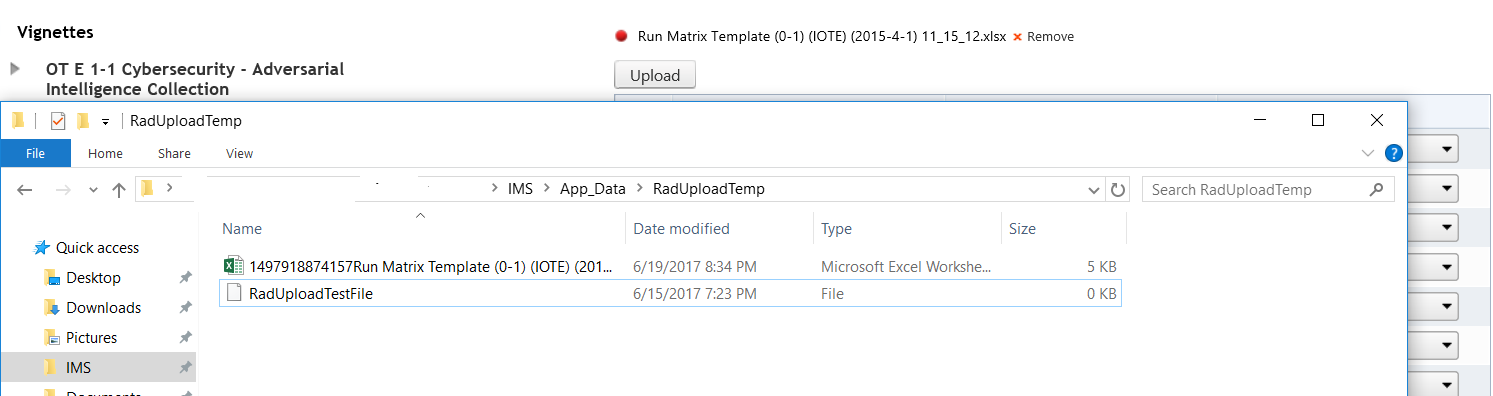Click the Remove link next to the uploaded xlsx
This screenshot has width=1493, height=396.
point(1050,37)
